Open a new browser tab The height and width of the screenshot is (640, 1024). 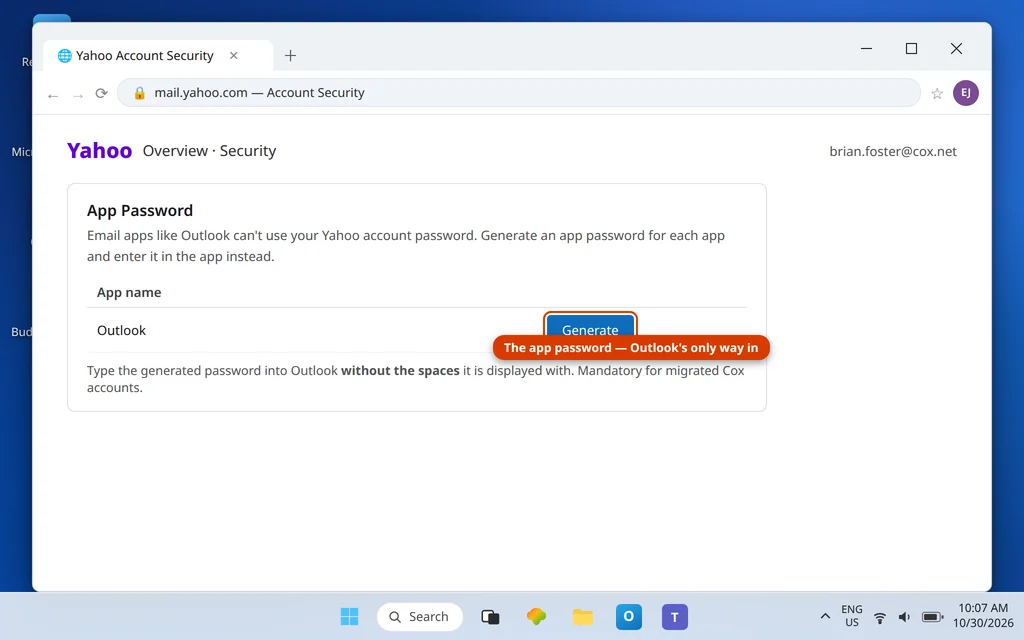[x=291, y=56]
